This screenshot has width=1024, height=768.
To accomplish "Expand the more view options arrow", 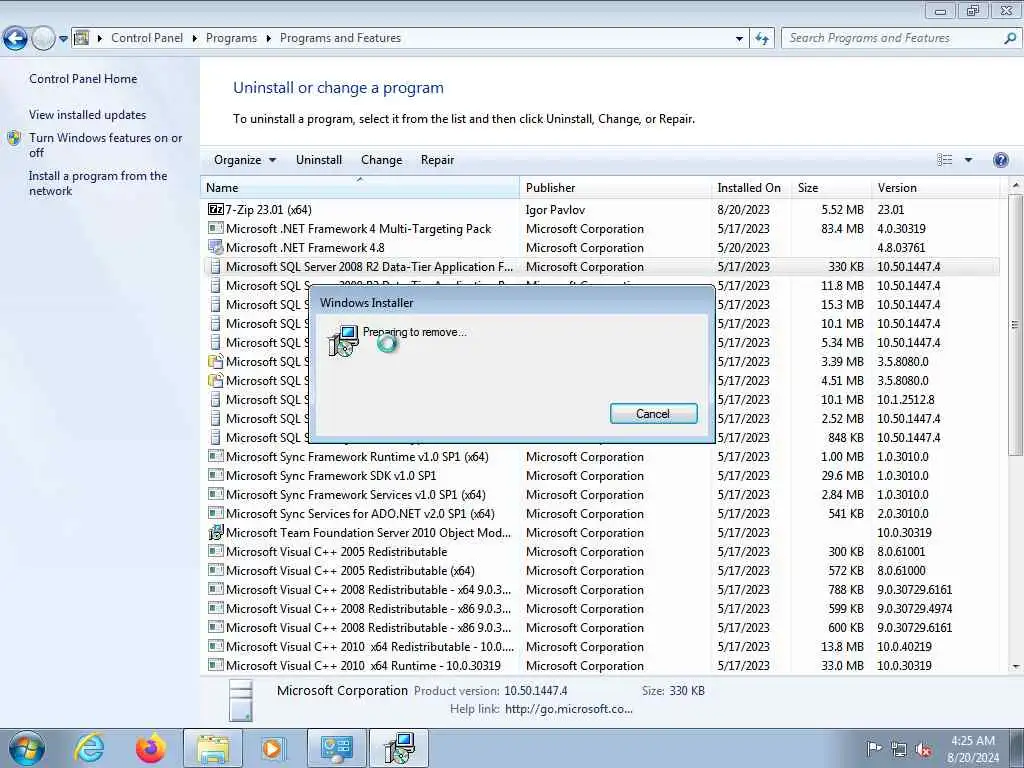I will 968,160.
